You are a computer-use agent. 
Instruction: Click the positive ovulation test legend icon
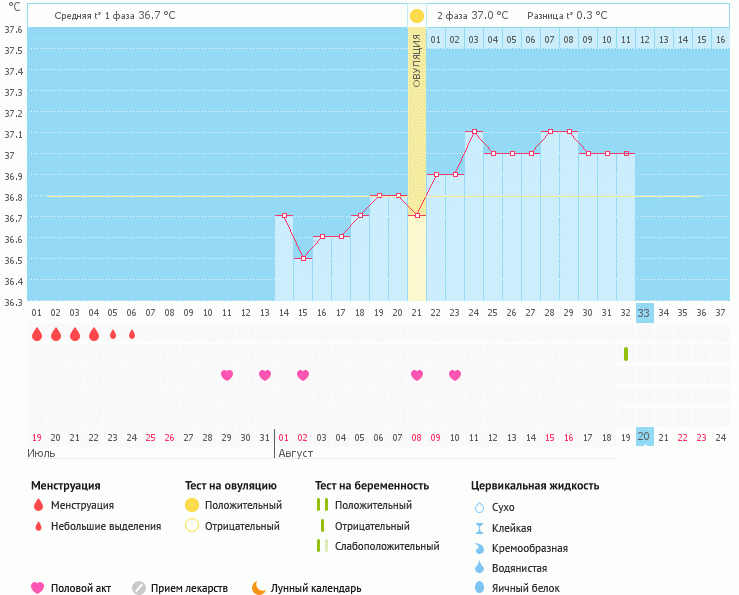pos(192,506)
